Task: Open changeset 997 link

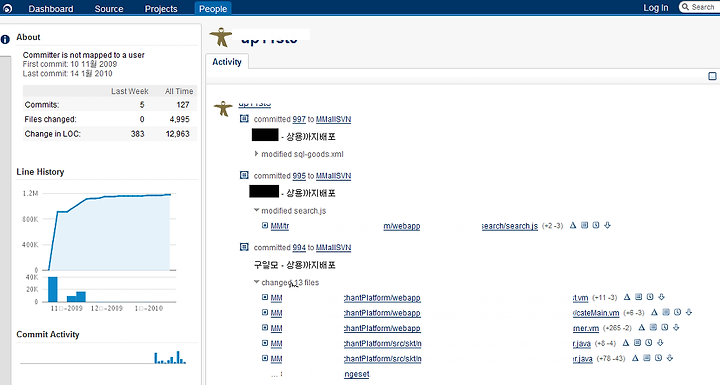Action: pyautogui.click(x=299, y=119)
